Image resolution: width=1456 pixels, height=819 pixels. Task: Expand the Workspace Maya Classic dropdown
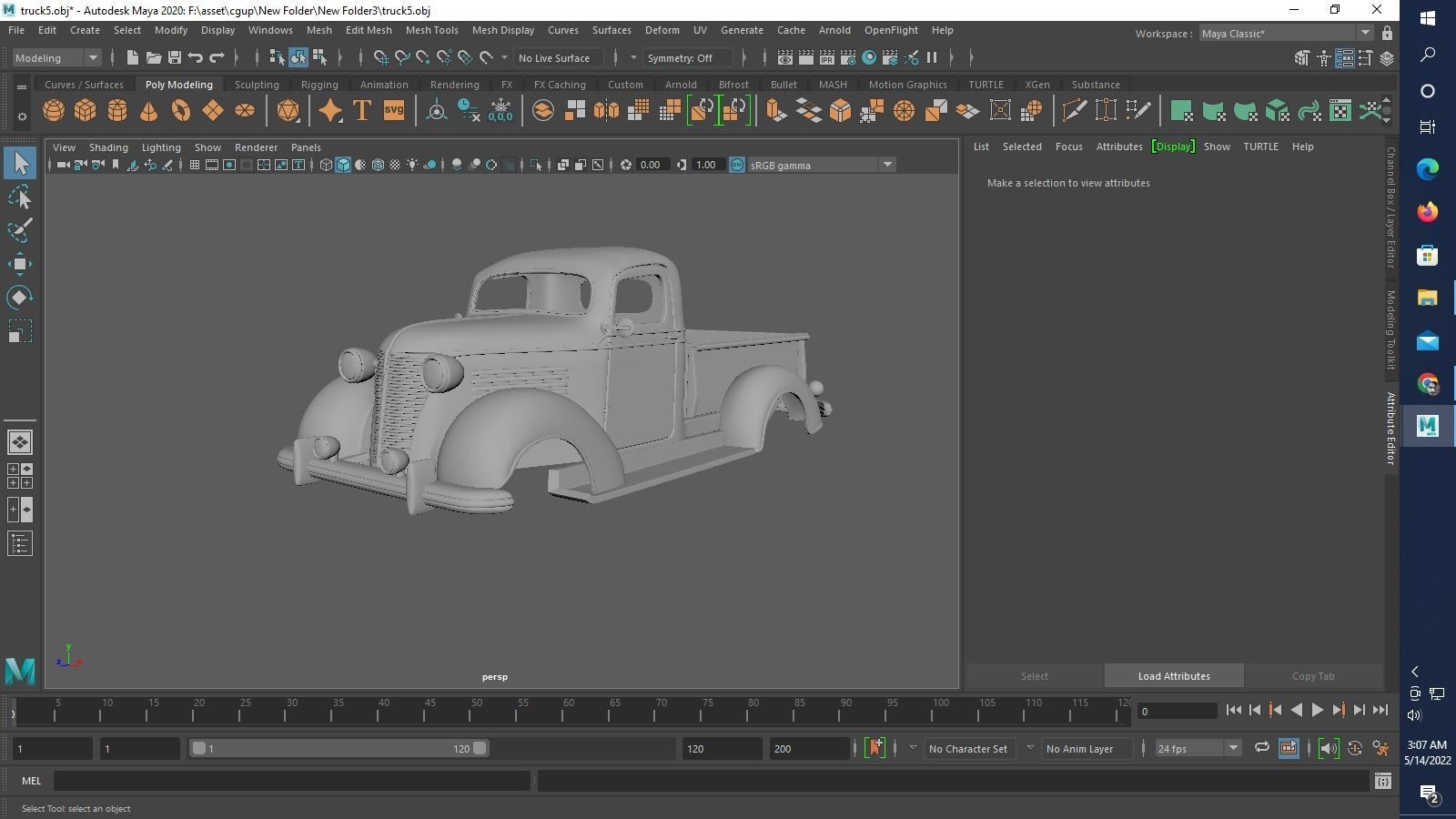click(1285, 34)
